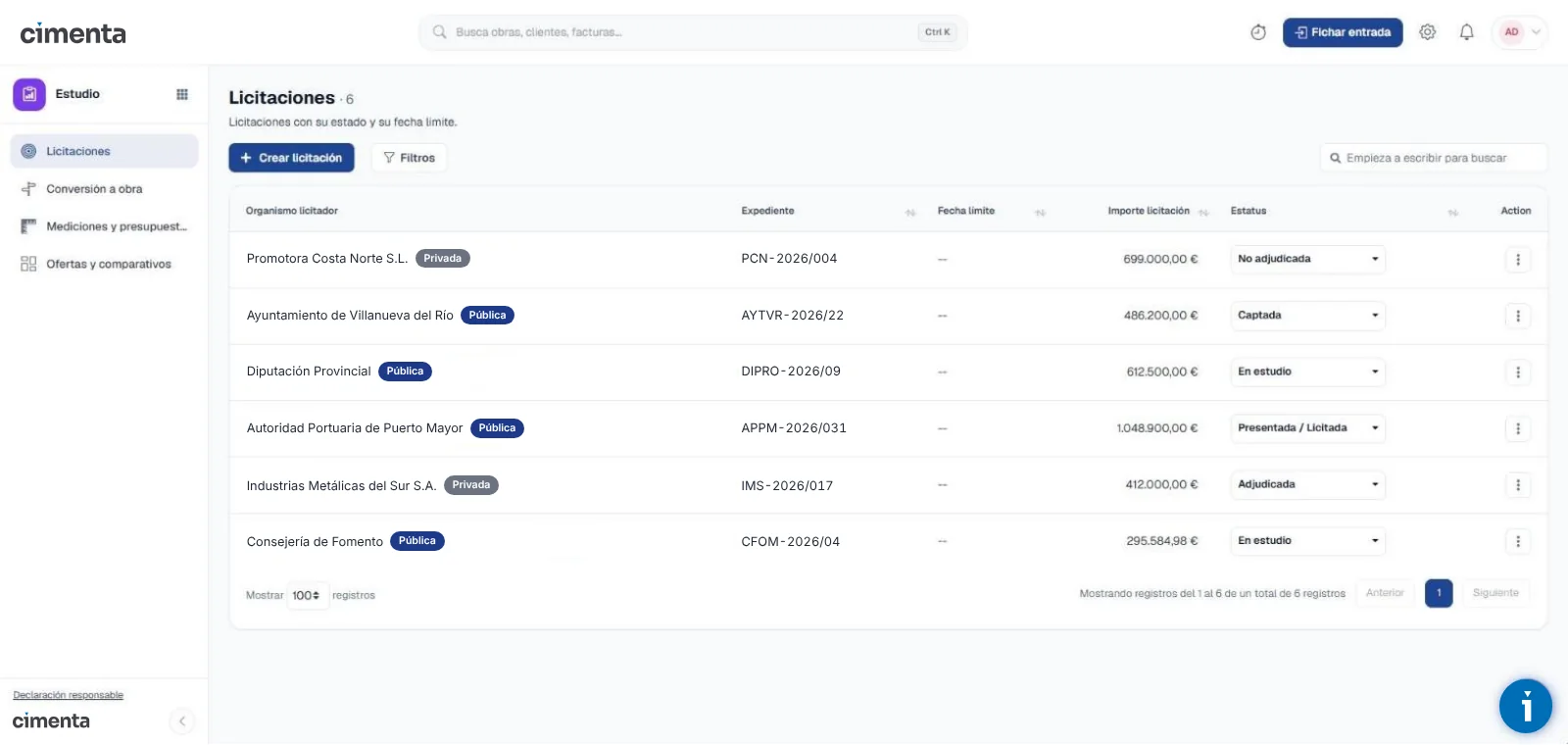
Task: Sort table by Expediente column arrows
Action: (x=910, y=212)
